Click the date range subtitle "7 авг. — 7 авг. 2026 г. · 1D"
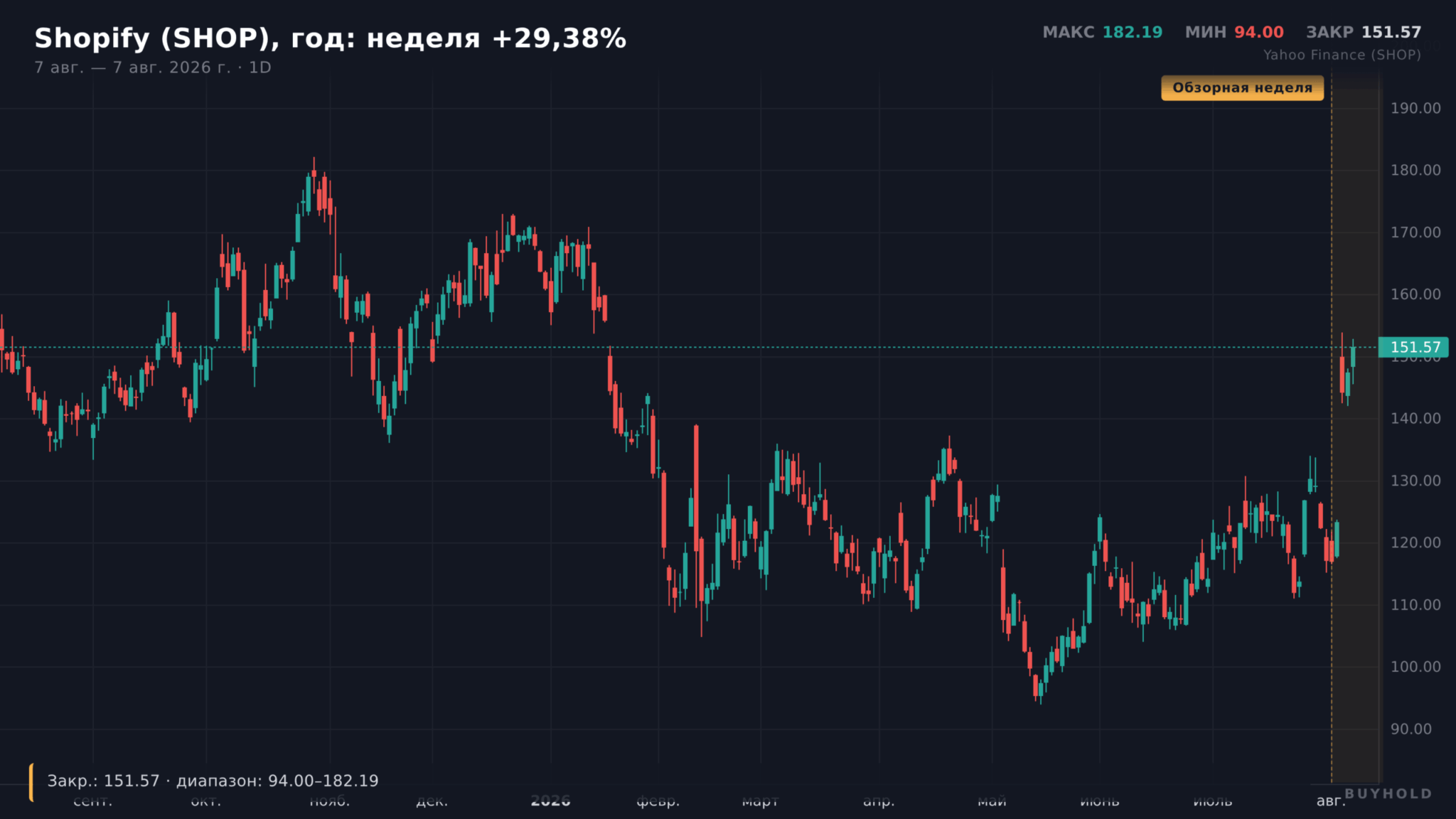 tap(153, 68)
